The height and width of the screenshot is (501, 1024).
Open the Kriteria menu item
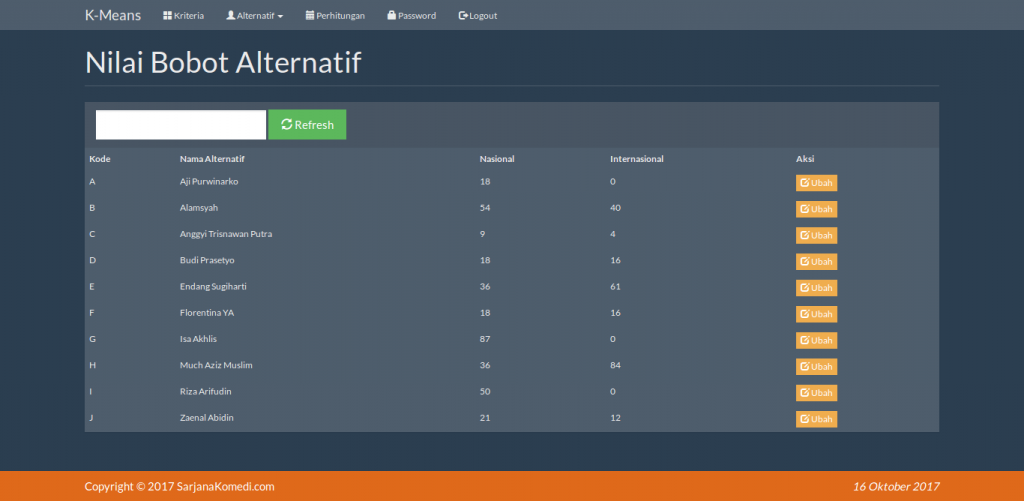pyautogui.click(x=184, y=16)
